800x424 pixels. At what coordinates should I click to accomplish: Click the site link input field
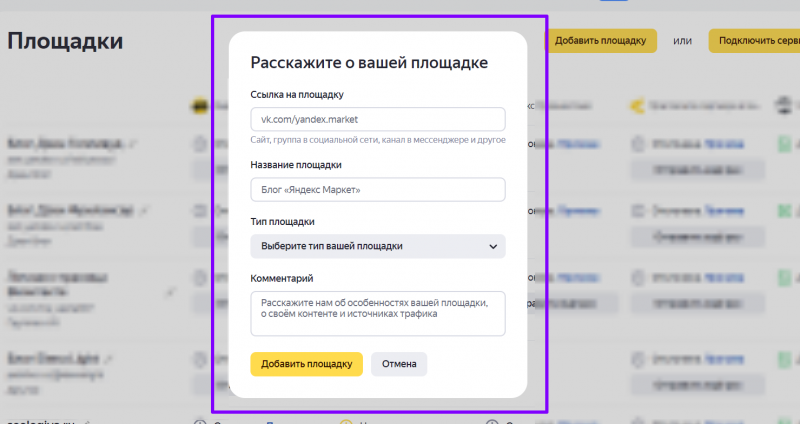point(378,119)
